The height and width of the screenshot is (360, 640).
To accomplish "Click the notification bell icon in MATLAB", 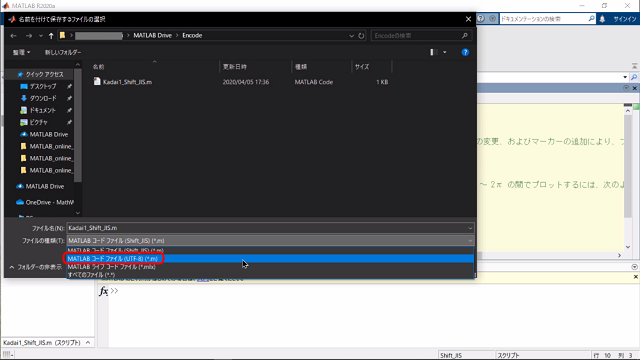I will tap(602, 19).
